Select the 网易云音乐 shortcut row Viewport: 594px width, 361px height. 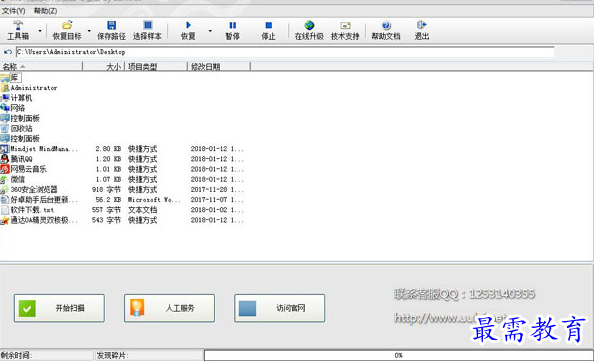click(122, 169)
